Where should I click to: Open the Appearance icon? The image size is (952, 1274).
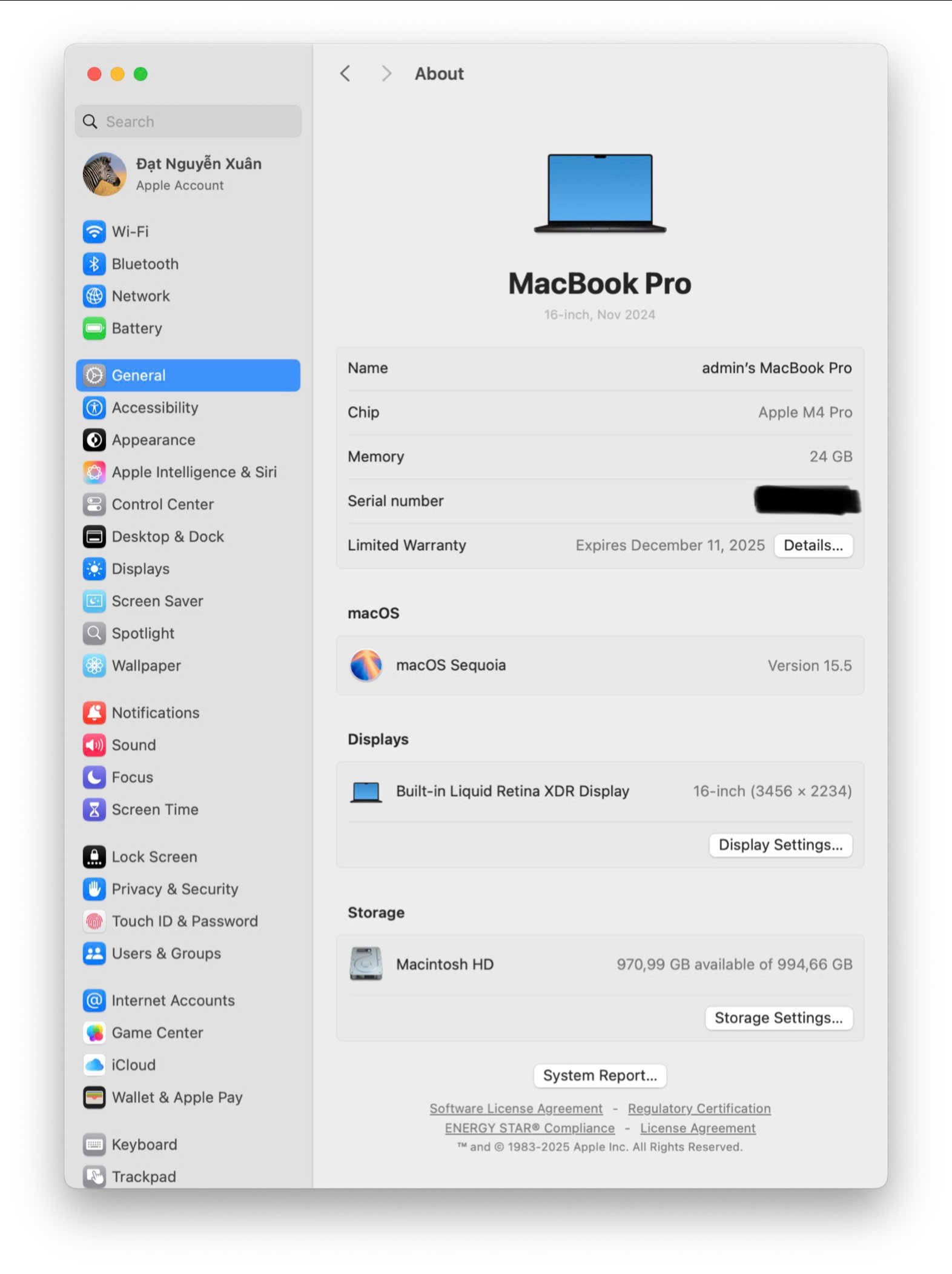[x=94, y=439]
